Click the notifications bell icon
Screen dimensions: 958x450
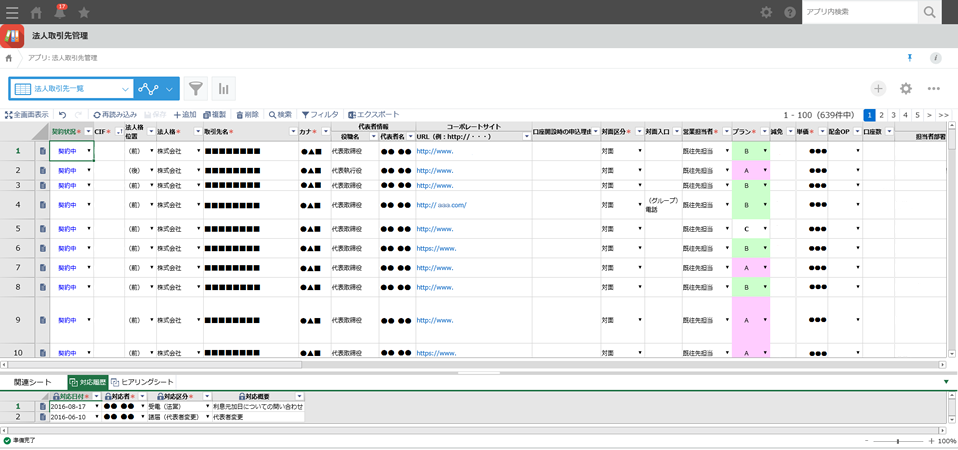click(x=60, y=12)
